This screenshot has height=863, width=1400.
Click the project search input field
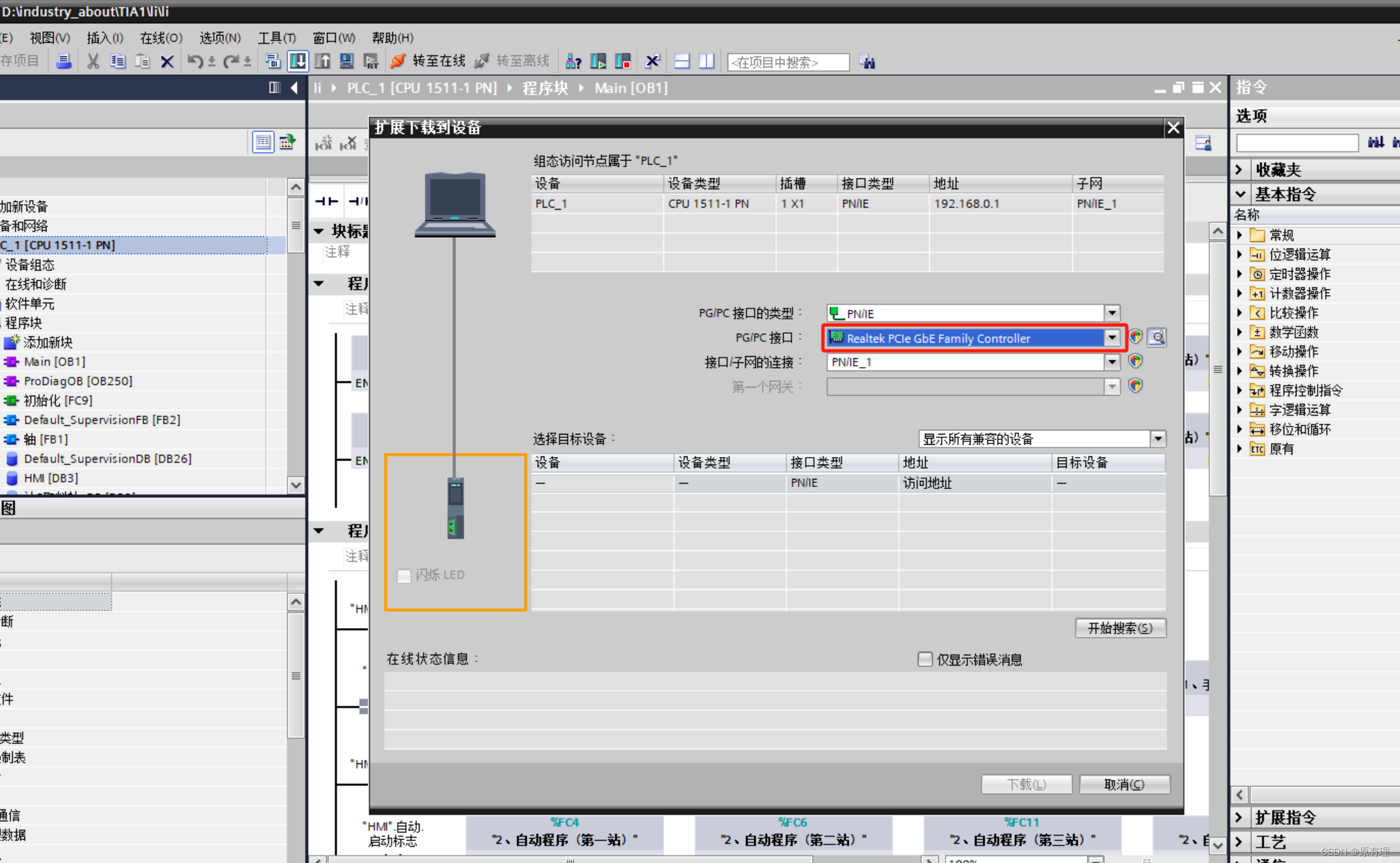pyautogui.click(x=788, y=62)
